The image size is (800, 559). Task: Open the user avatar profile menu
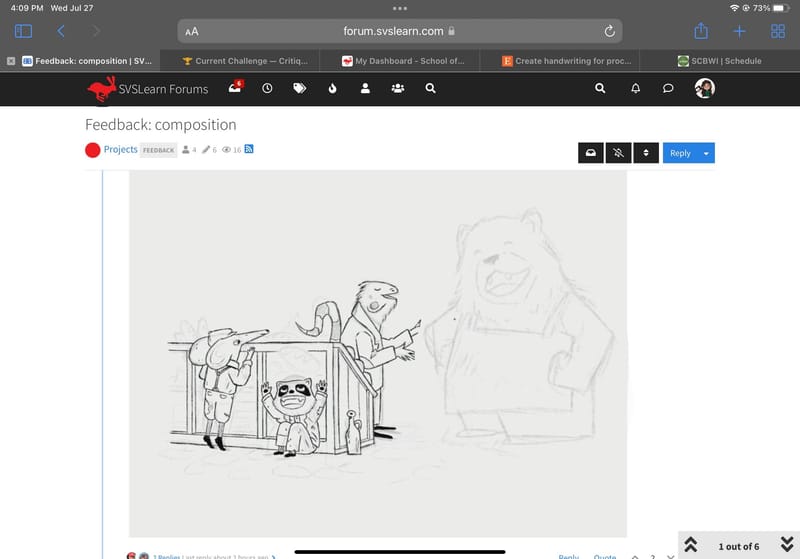click(x=704, y=89)
